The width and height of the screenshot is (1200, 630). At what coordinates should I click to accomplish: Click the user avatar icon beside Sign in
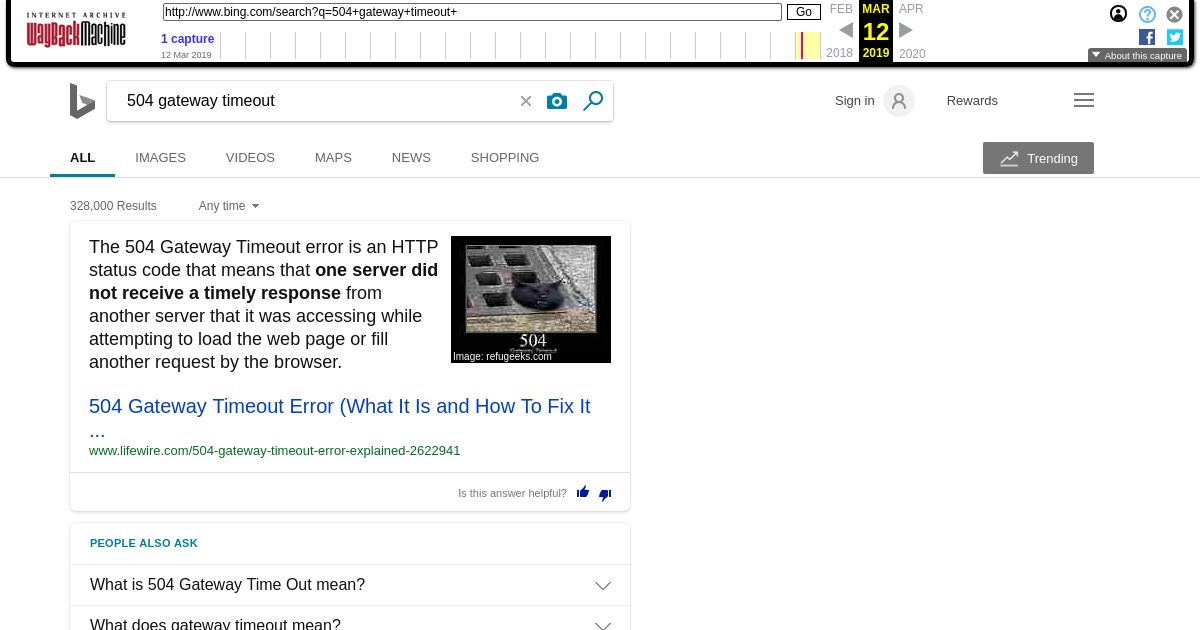click(899, 101)
